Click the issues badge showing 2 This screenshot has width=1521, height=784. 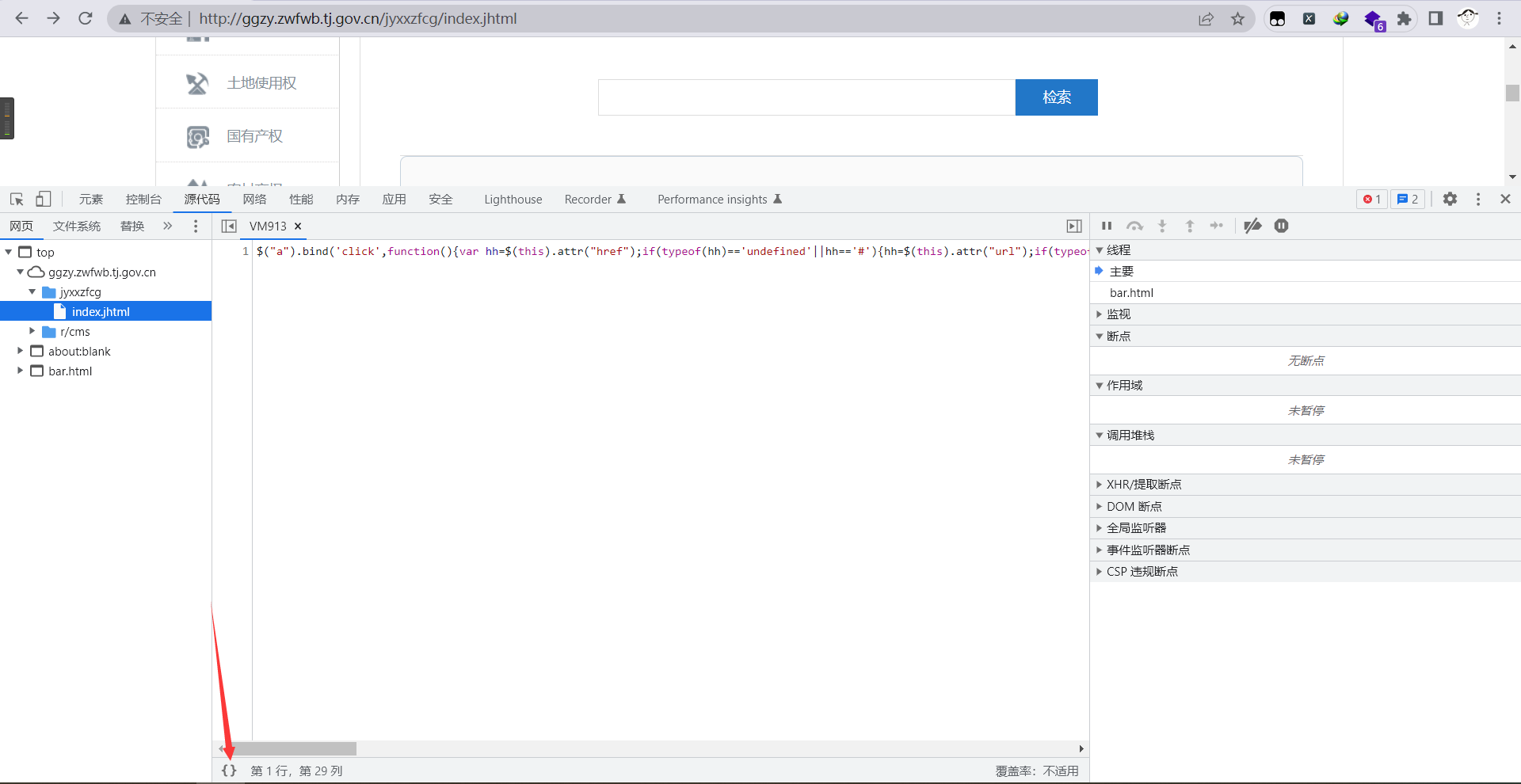(1408, 200)
